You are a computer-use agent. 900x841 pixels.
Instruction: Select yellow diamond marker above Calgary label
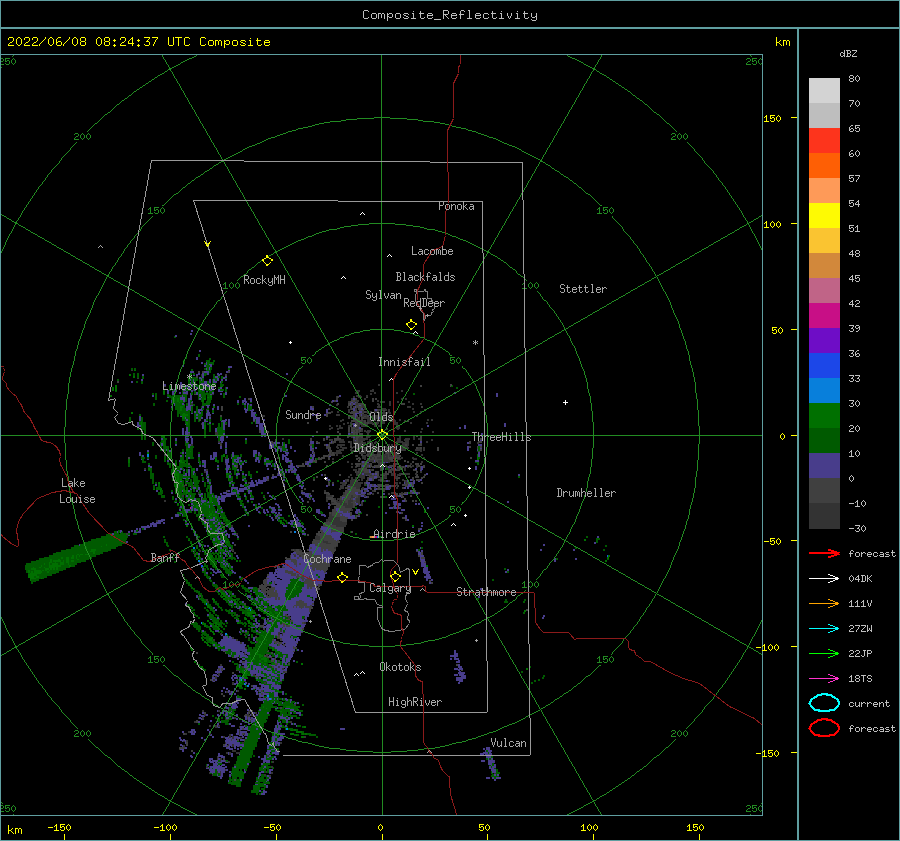395,576
